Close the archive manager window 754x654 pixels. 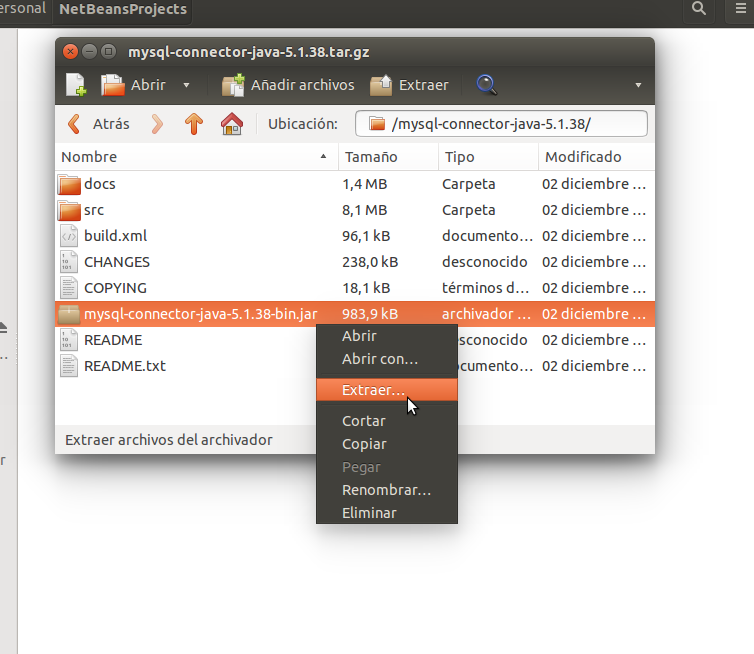pos(70,51)
